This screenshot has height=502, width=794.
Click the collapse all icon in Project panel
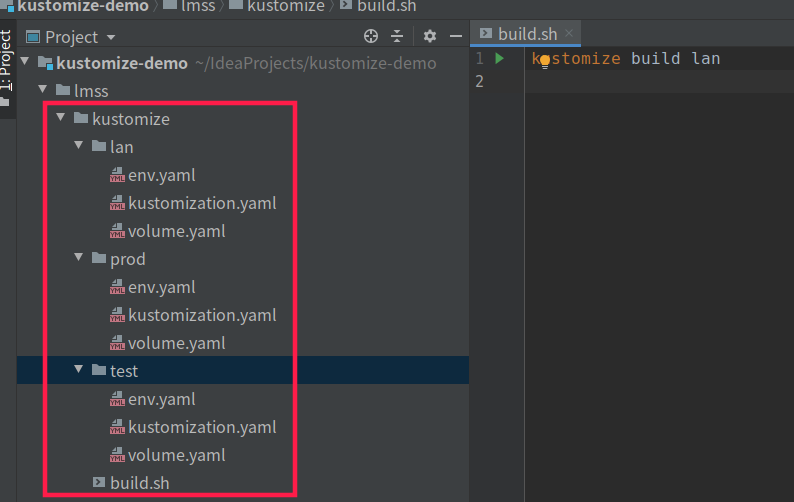[397, 36]
